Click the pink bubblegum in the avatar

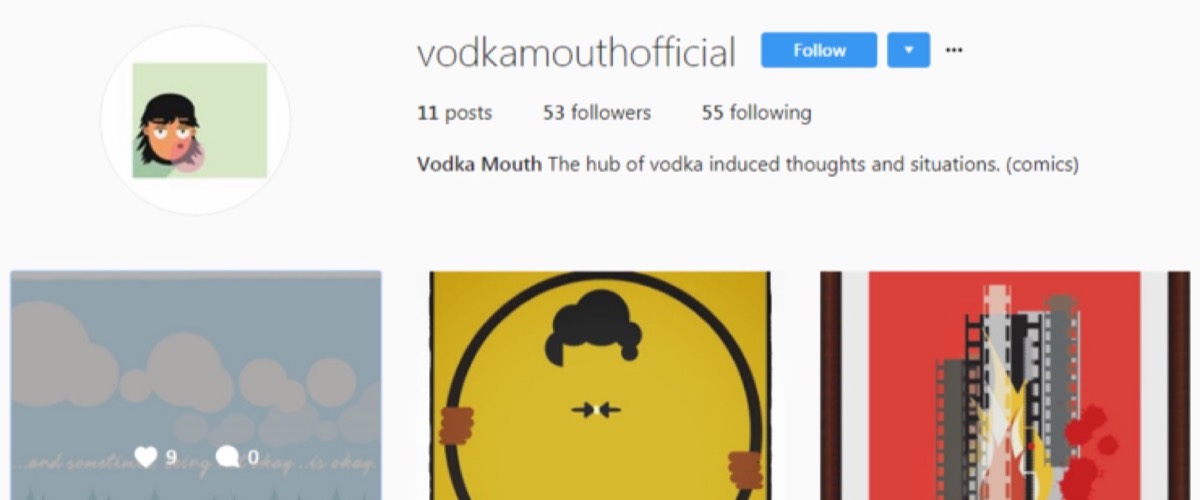188,156
